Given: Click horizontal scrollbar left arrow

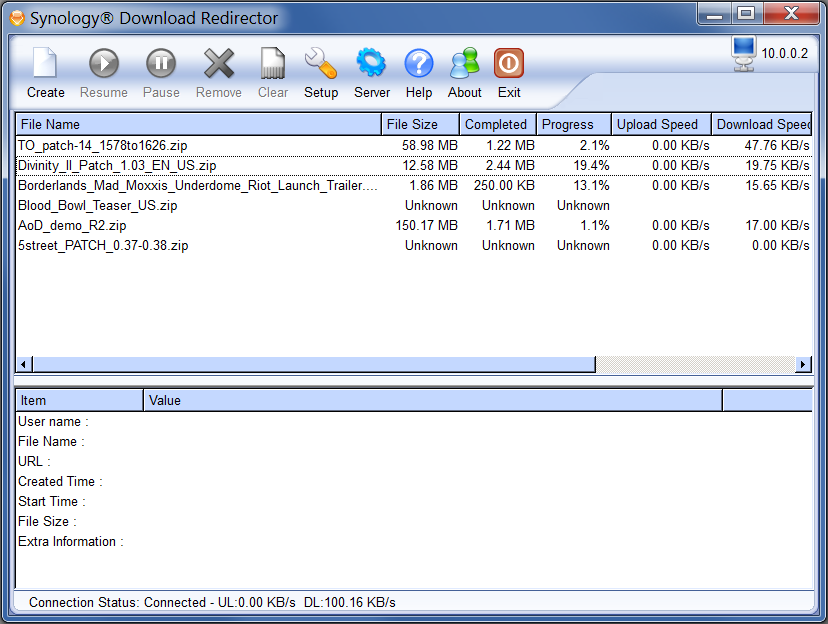Looking at the screenshot, I should pyautogui.click(x=24, y=364).
